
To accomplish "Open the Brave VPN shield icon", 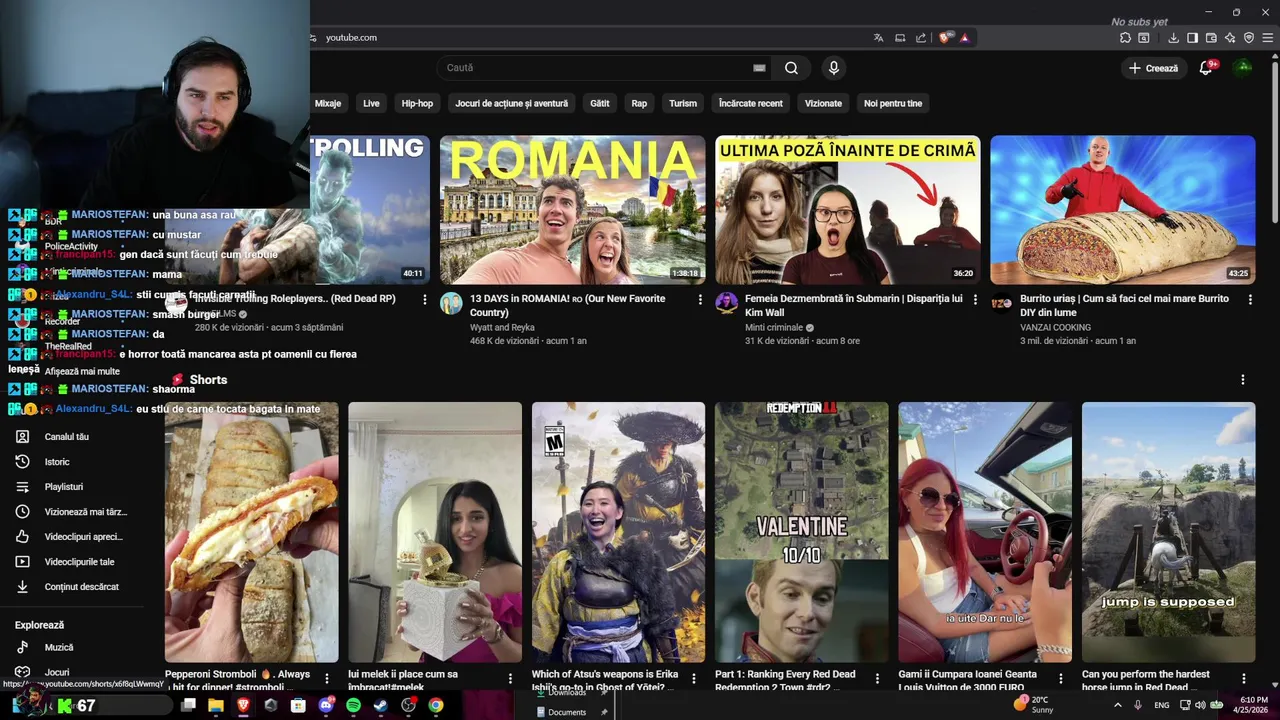I will [x=1249, y=38].
